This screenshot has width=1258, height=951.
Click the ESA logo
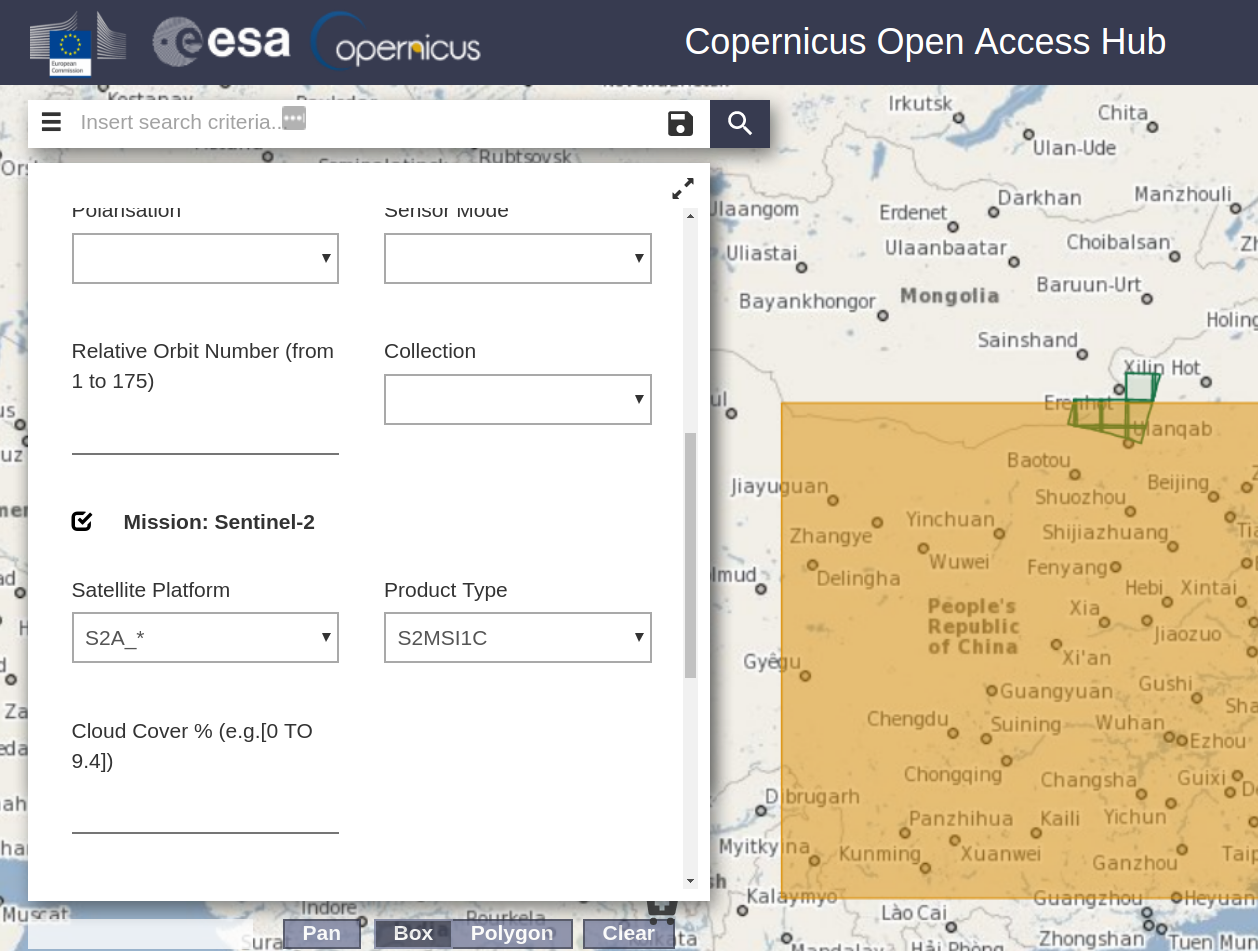pos(221,42)
